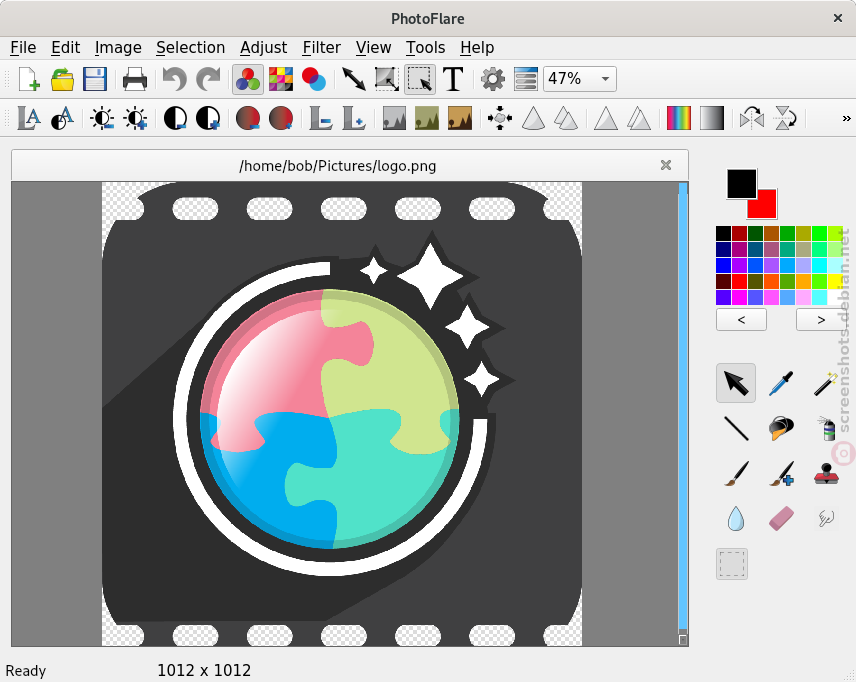Go to next palette with the > button

pos(821,319)
